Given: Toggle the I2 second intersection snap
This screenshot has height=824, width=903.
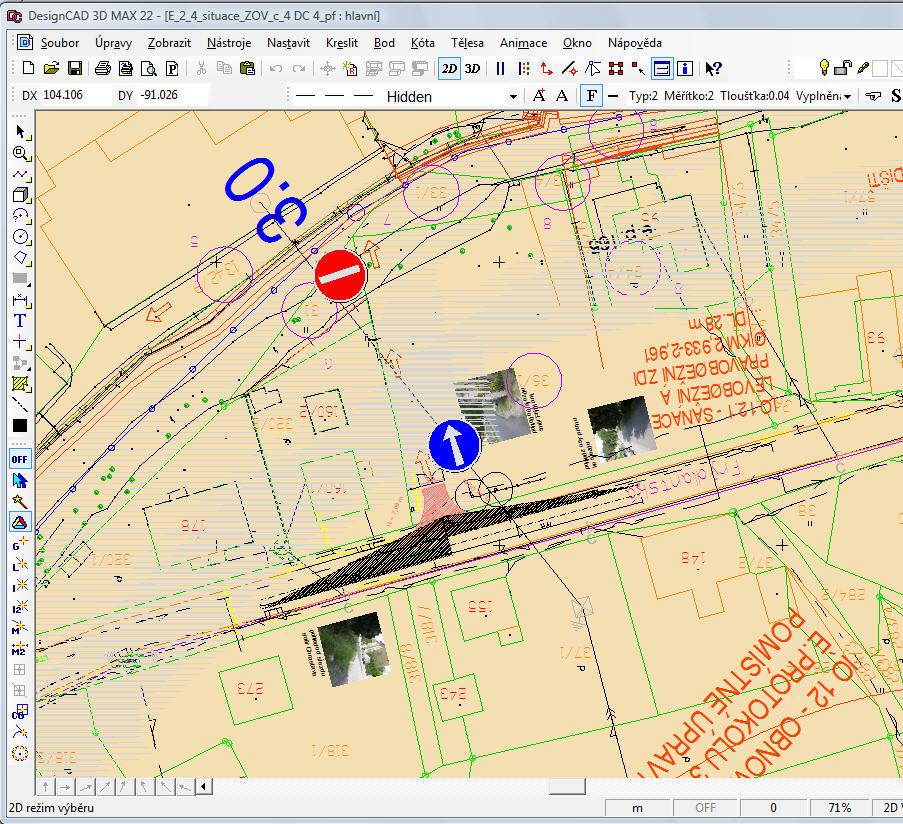Looking at the screenshot, I should click(x=20, y=607).
